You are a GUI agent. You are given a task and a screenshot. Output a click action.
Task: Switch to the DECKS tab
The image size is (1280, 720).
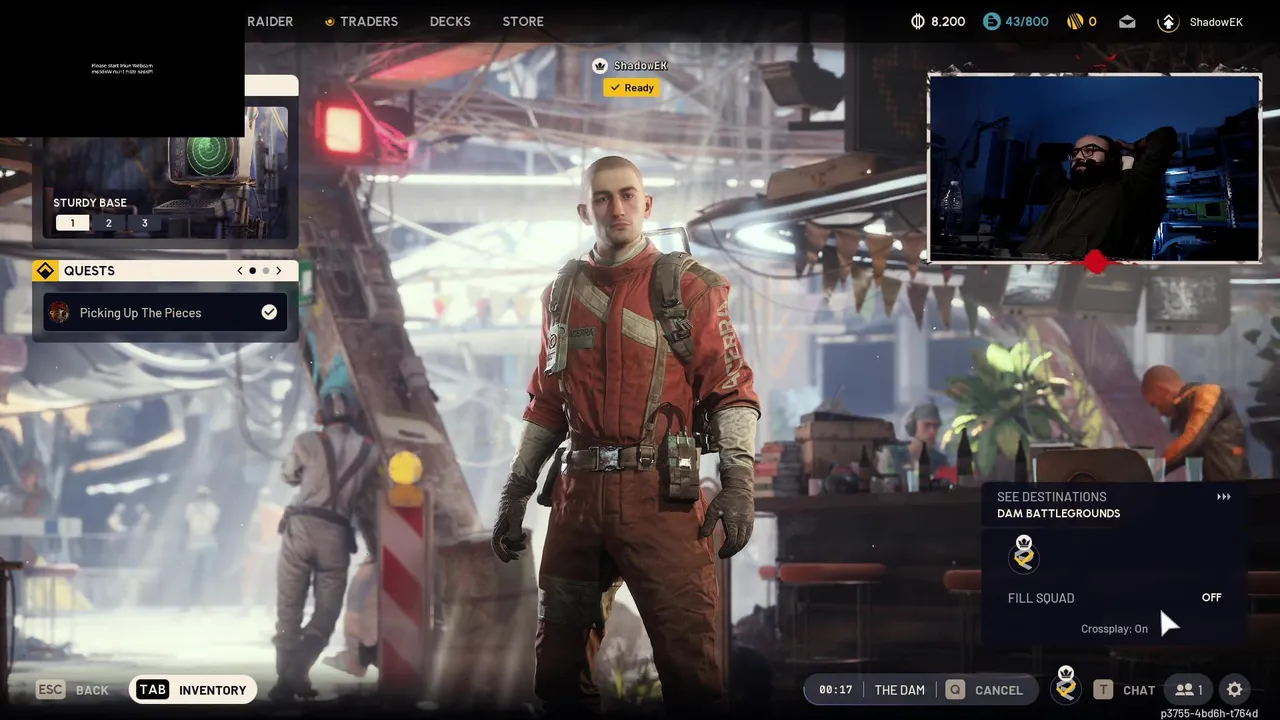tap(450, 21)
